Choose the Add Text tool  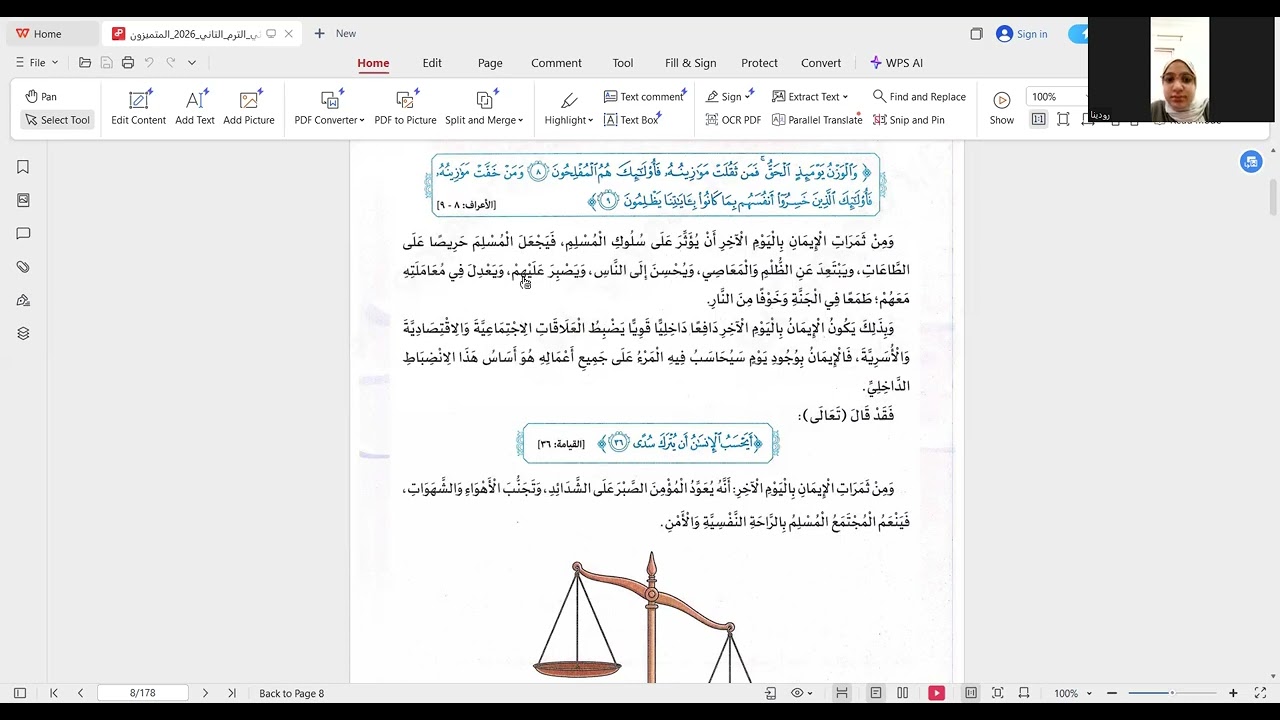click(195, 108)
